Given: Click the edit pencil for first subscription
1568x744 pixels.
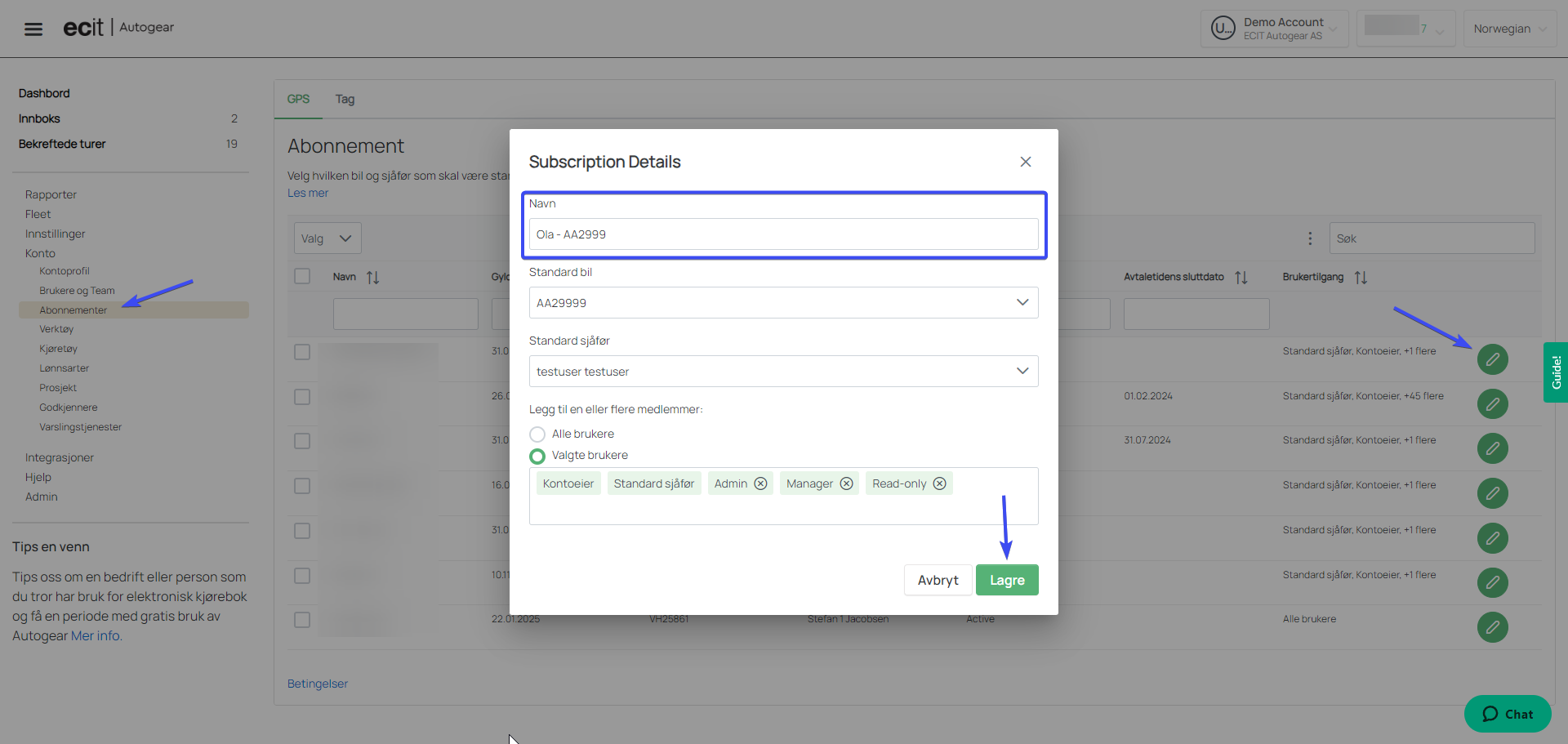Looking at the screenshot, I should tap(1492, 359).
